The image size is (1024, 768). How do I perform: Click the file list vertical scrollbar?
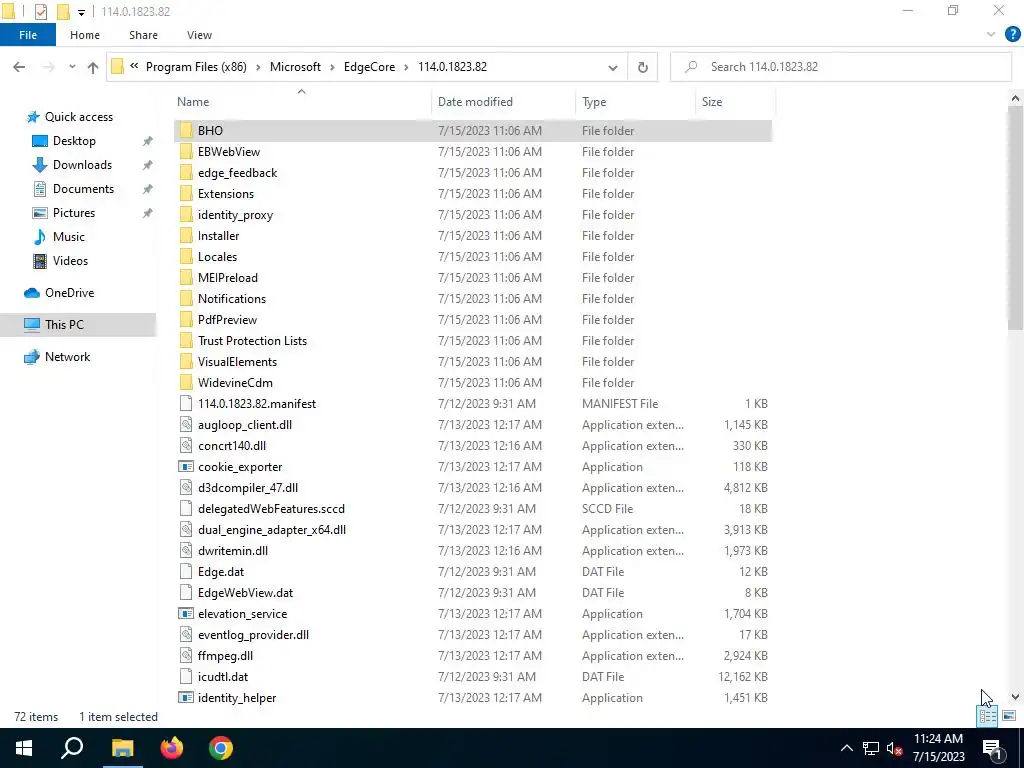tap(1015, 218)
